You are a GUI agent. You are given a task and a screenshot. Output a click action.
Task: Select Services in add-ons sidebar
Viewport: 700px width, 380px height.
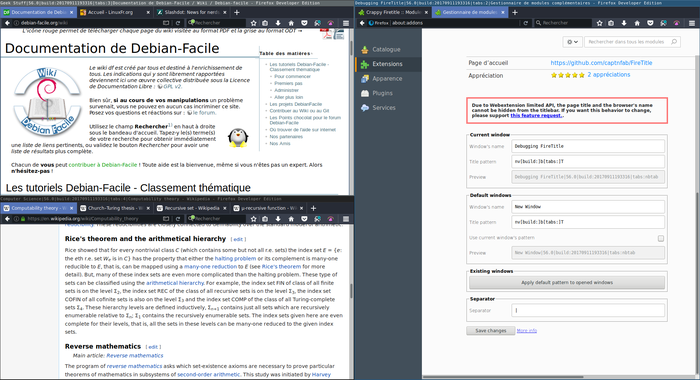[388, 108]
